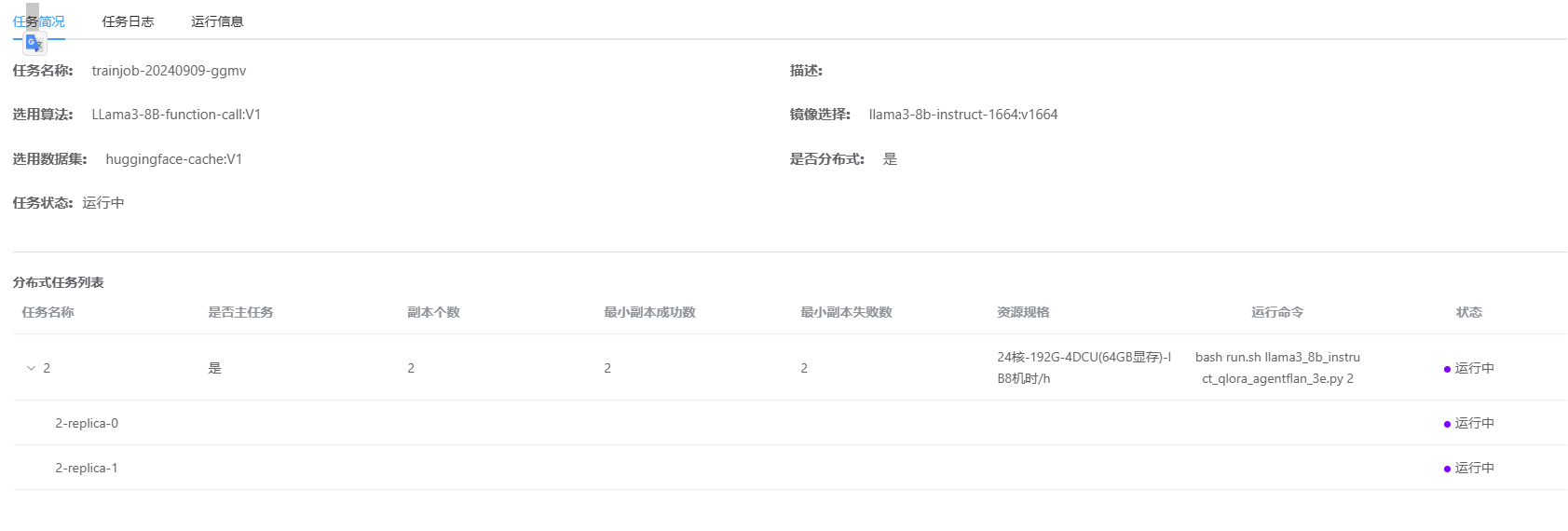Image resolution: width=1568 pixels, height=531 pixels.
Task: Click the 最小副本成功数 column header
Action: click(649, 312)
